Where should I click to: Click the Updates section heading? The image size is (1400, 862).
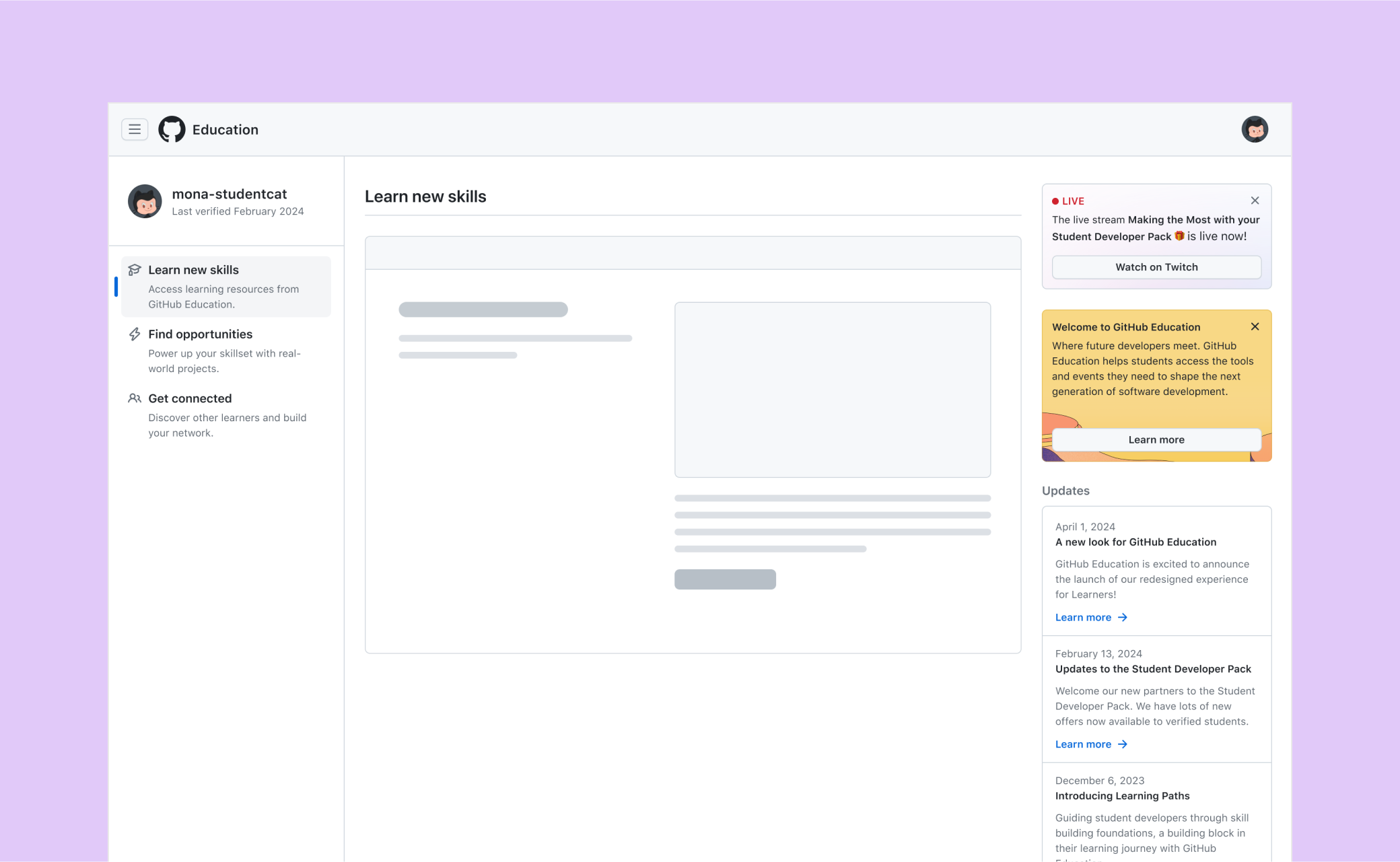click(x=1065, y=491)
